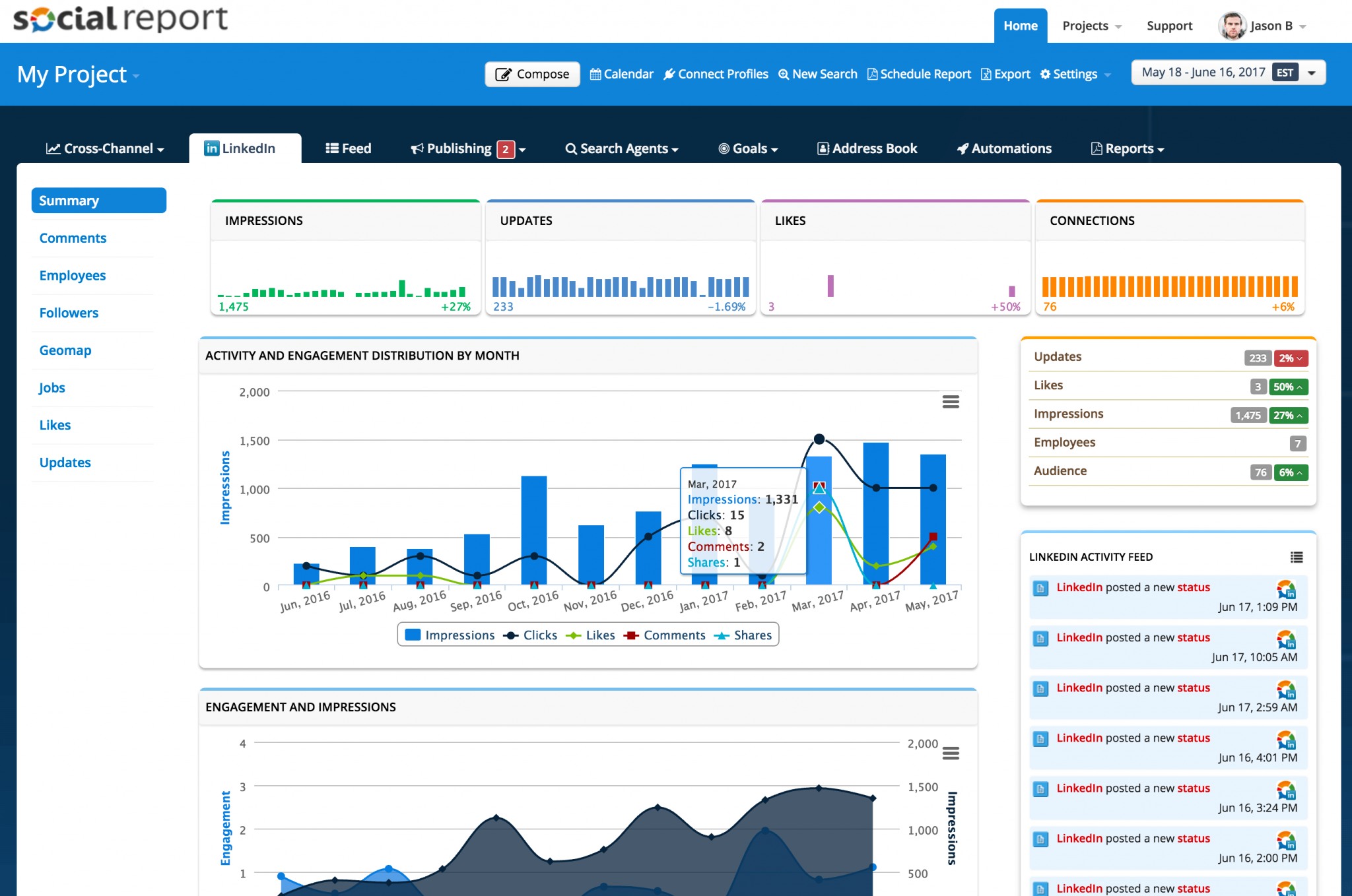Expand the Cross-Channel dropdown
Image resolution: width=1352 pixels, height=896 pixels.
[x=106, y=148]
